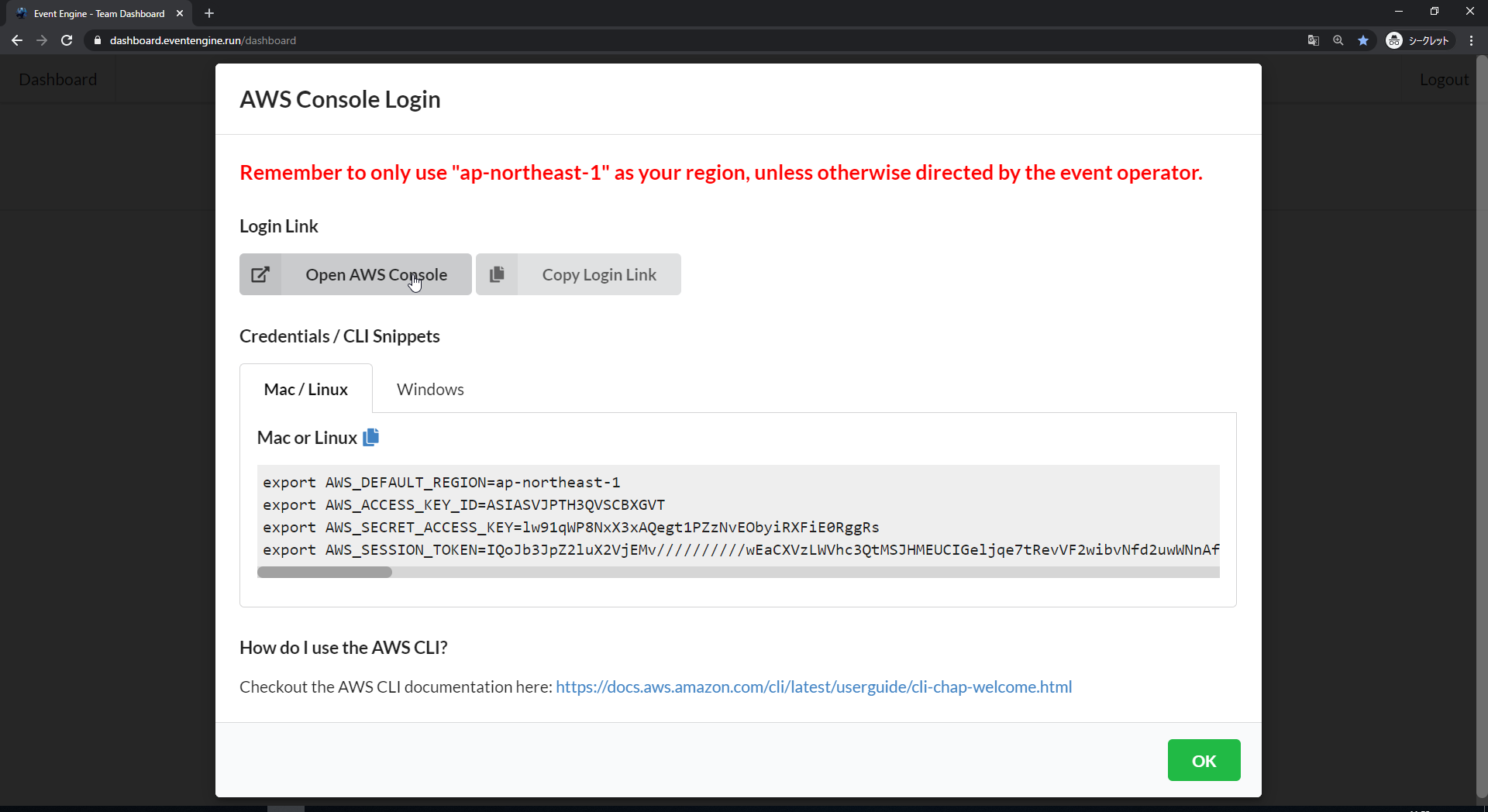Click the Login Link heading
This screenshot has width=1488, height=812.
click(278, 225)
